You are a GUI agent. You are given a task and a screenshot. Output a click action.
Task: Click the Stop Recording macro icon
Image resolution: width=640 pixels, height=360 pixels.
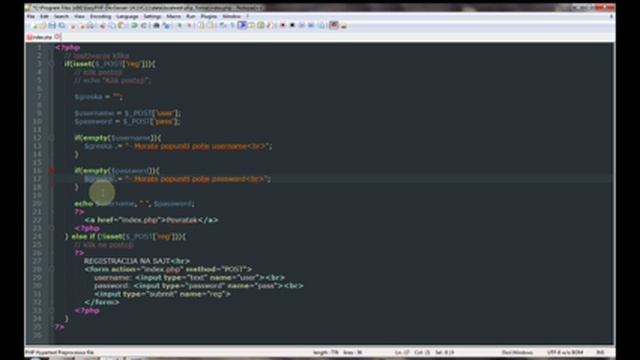[292, 25]
